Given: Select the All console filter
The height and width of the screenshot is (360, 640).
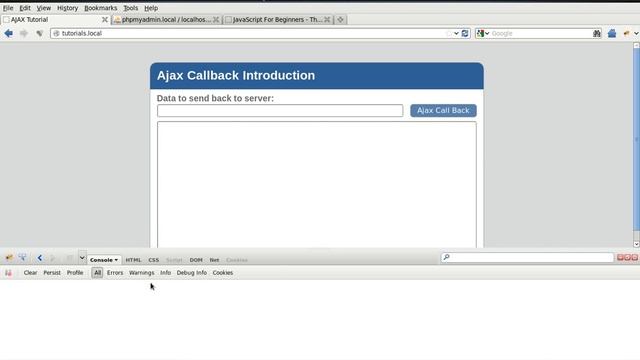Looking at the screenshot, I should 97,273.
